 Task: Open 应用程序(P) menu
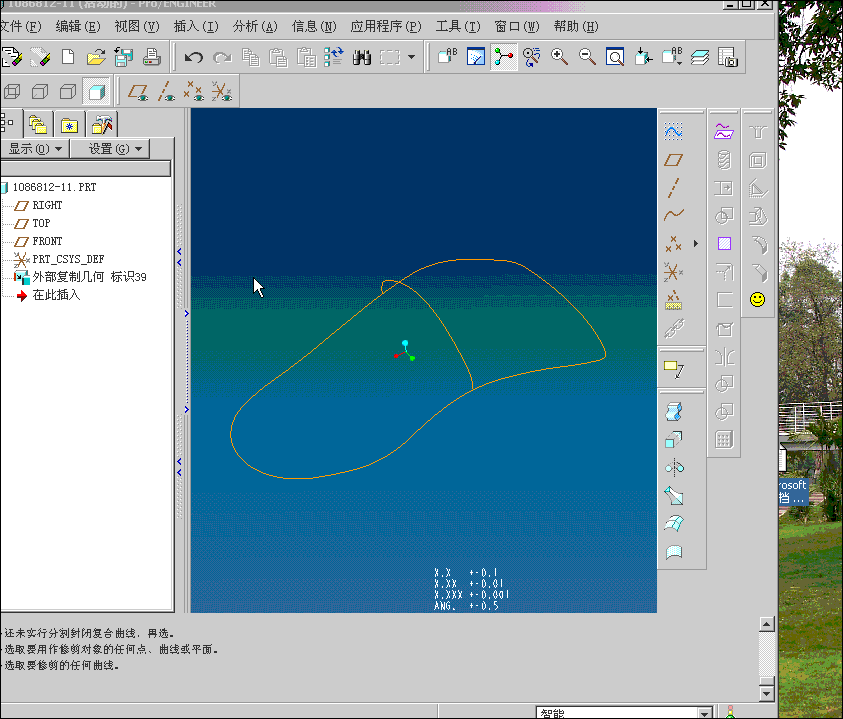tap(386, 26)
